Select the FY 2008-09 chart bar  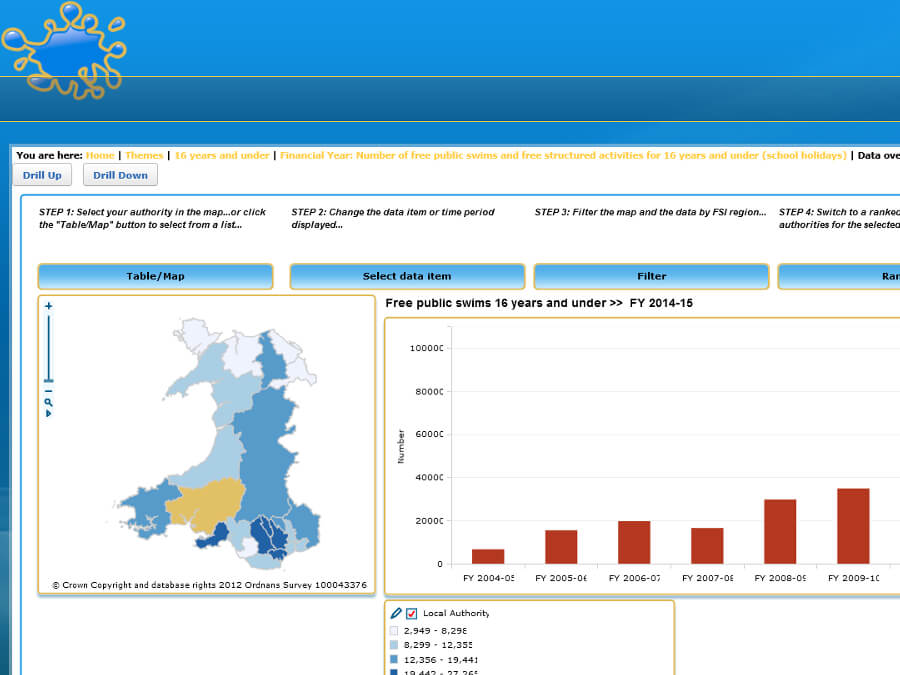[x=780, y=532]
